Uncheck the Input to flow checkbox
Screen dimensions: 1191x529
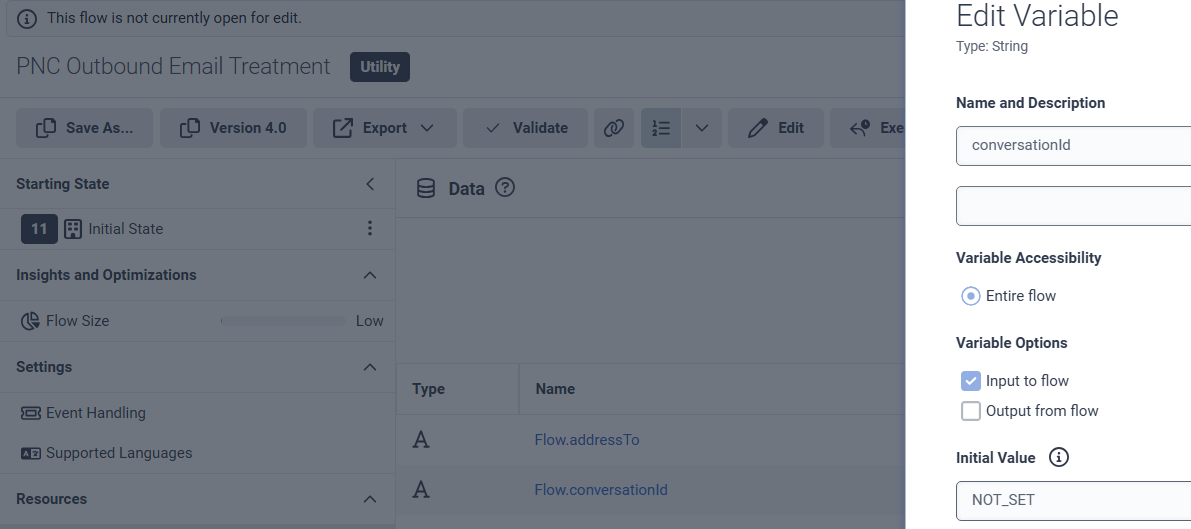click(x=970, y=381)
